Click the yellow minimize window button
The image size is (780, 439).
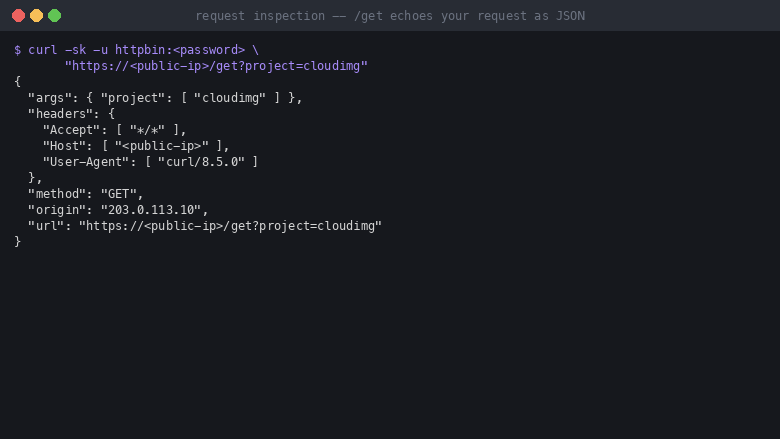point(36,16)
